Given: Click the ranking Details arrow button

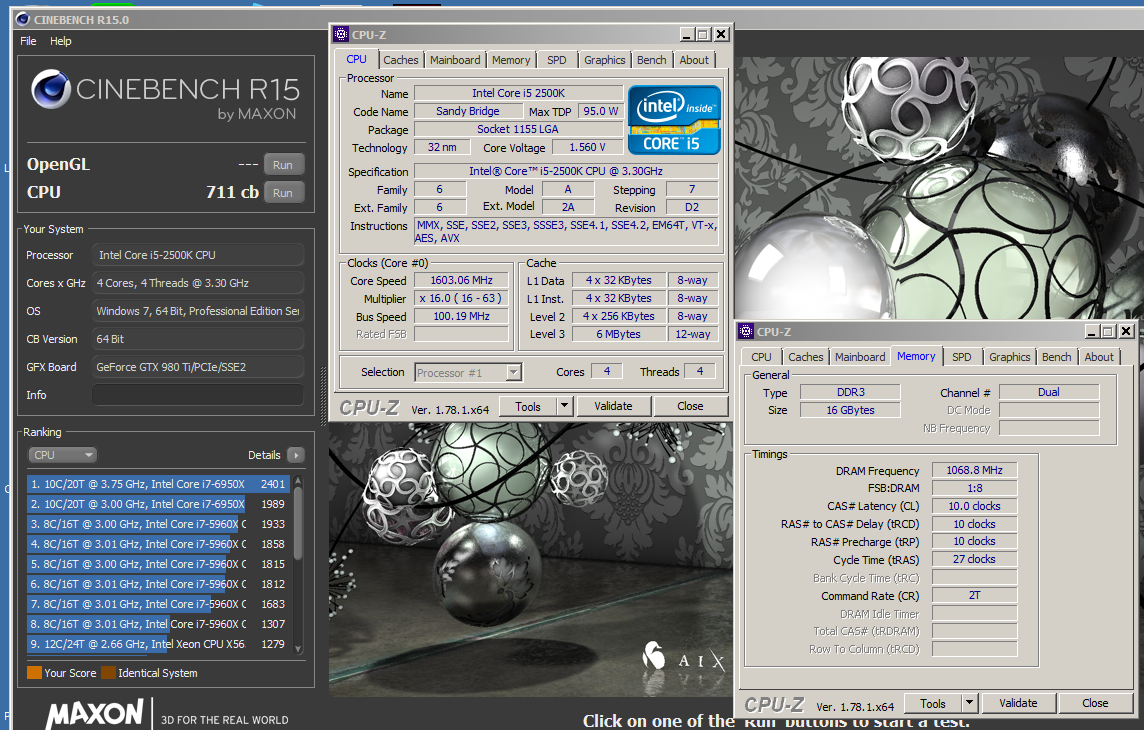Looking at the screenshot, I should tap(295, 455).
